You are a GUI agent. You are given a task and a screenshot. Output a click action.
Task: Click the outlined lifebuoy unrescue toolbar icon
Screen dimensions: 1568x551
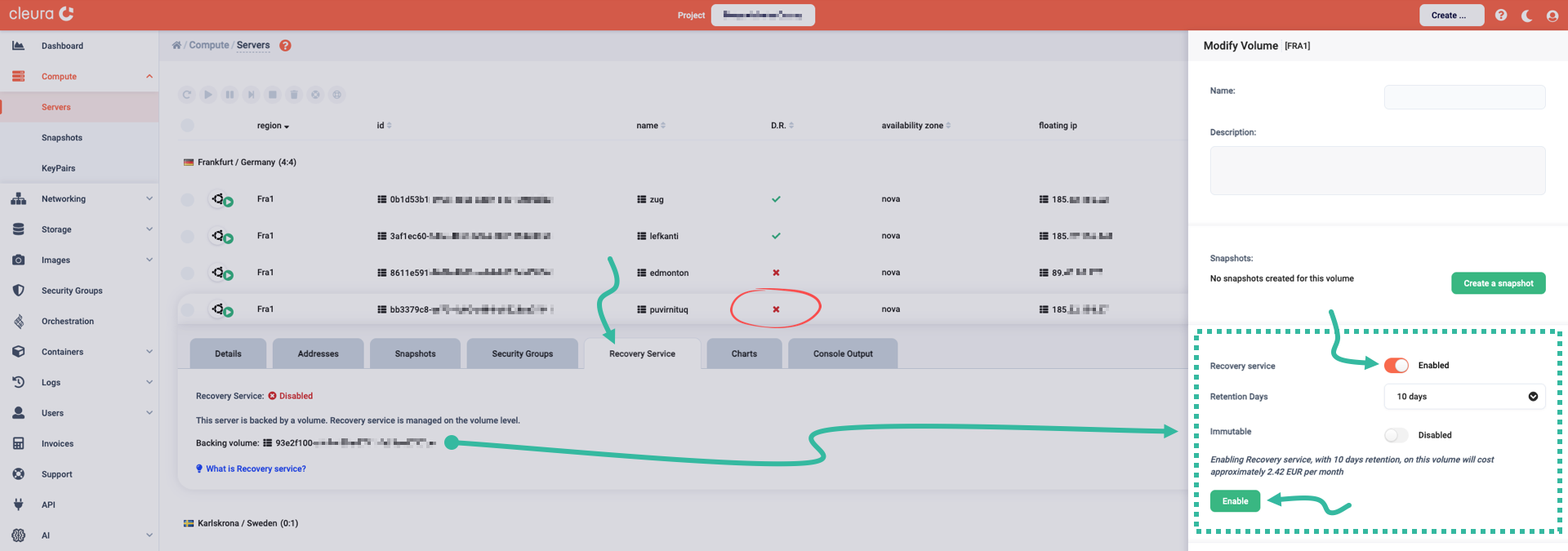[336, 95]
